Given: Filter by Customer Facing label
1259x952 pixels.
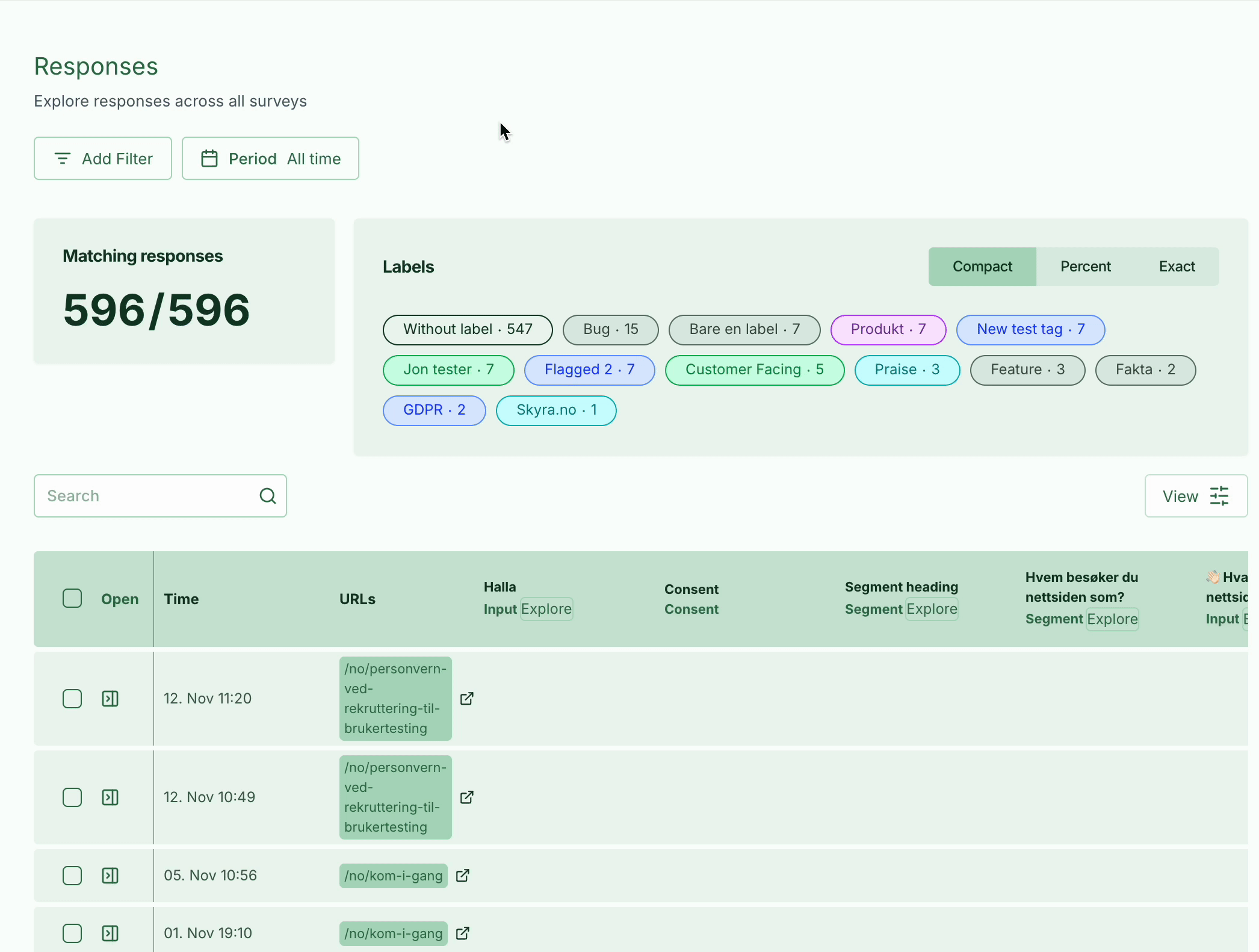Looking at the screenshot, I should tap(755, 370).
